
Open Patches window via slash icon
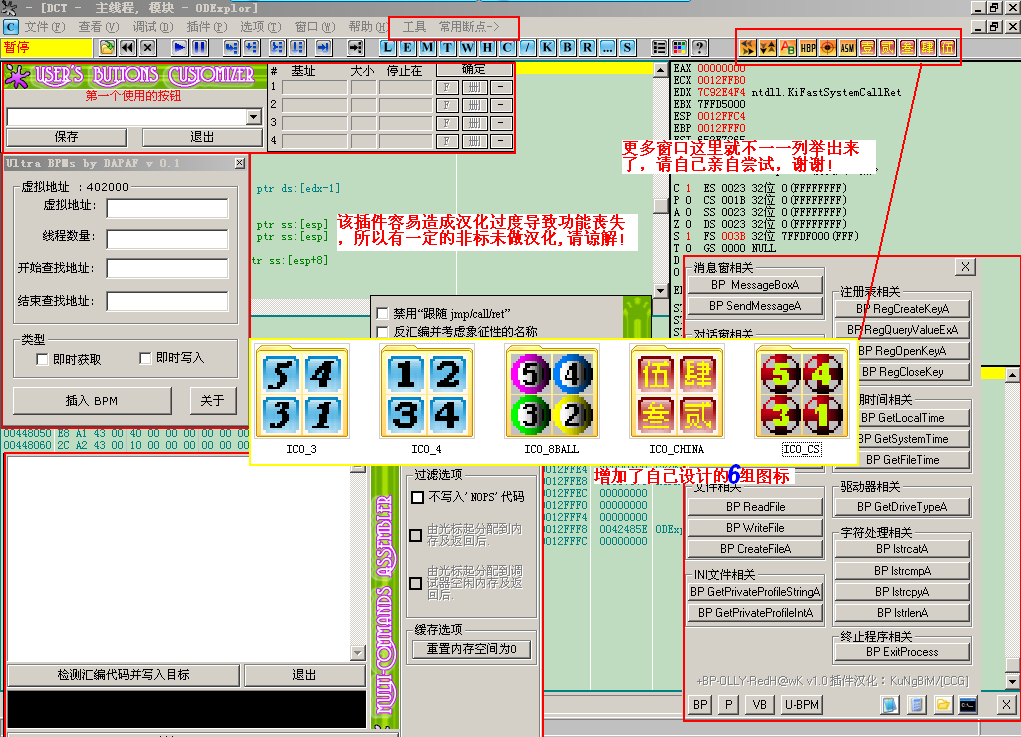(x=527, y=48)
